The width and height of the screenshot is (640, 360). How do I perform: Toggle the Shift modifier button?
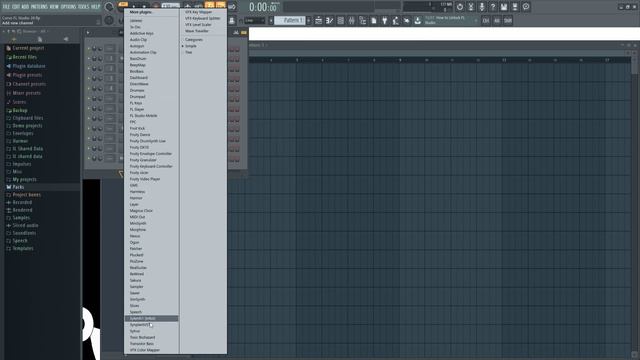point(508,20)
